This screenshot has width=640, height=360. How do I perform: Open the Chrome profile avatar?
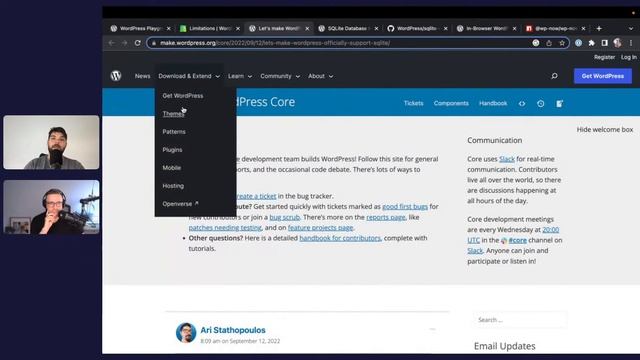coord(617,43)
